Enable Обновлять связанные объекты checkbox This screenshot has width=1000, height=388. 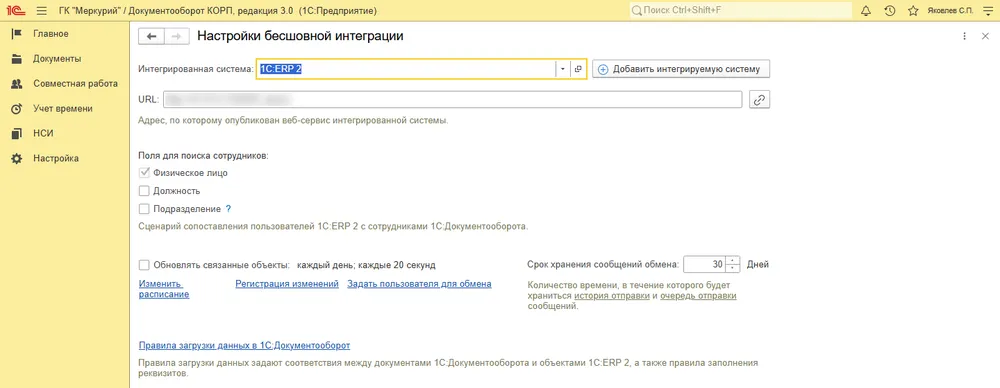[x=143, y=264]
